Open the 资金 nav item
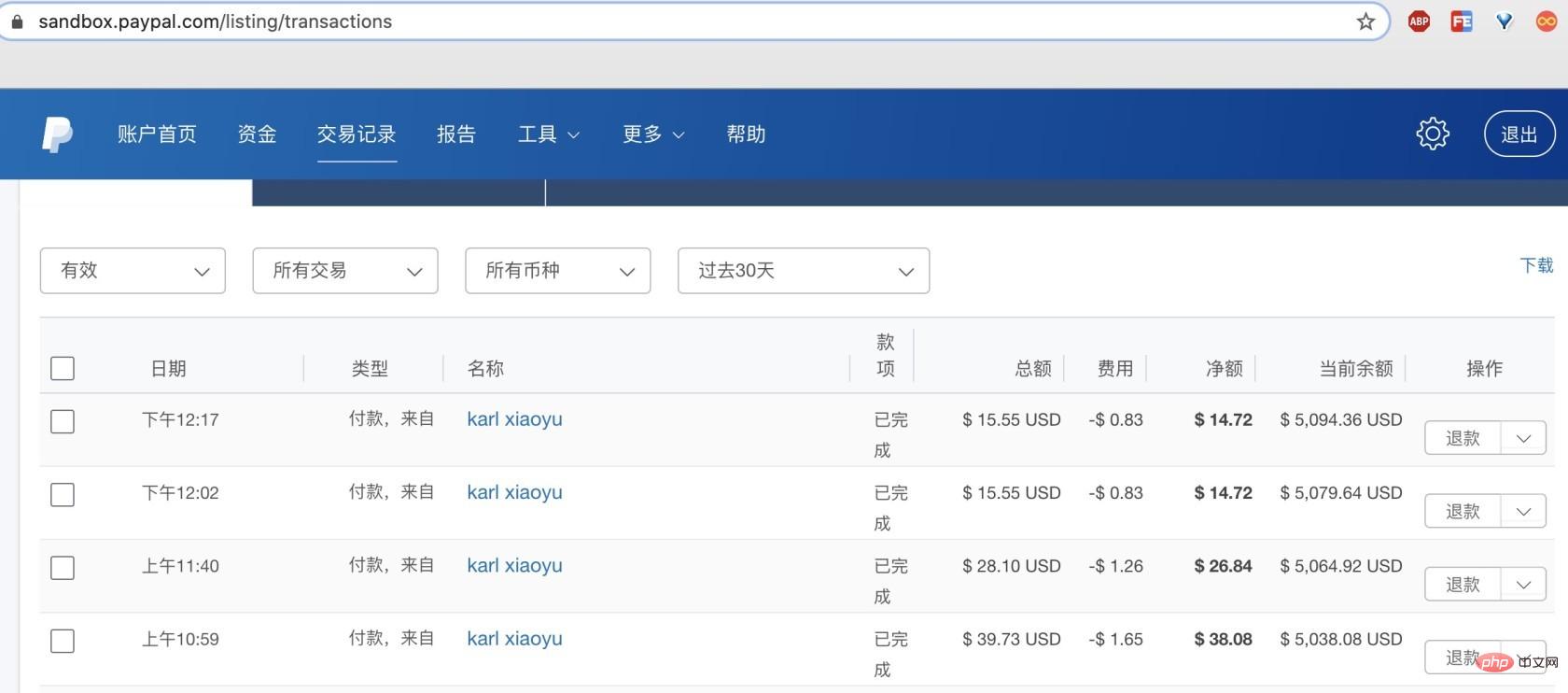1568x693 pixels. click(257, 134)
